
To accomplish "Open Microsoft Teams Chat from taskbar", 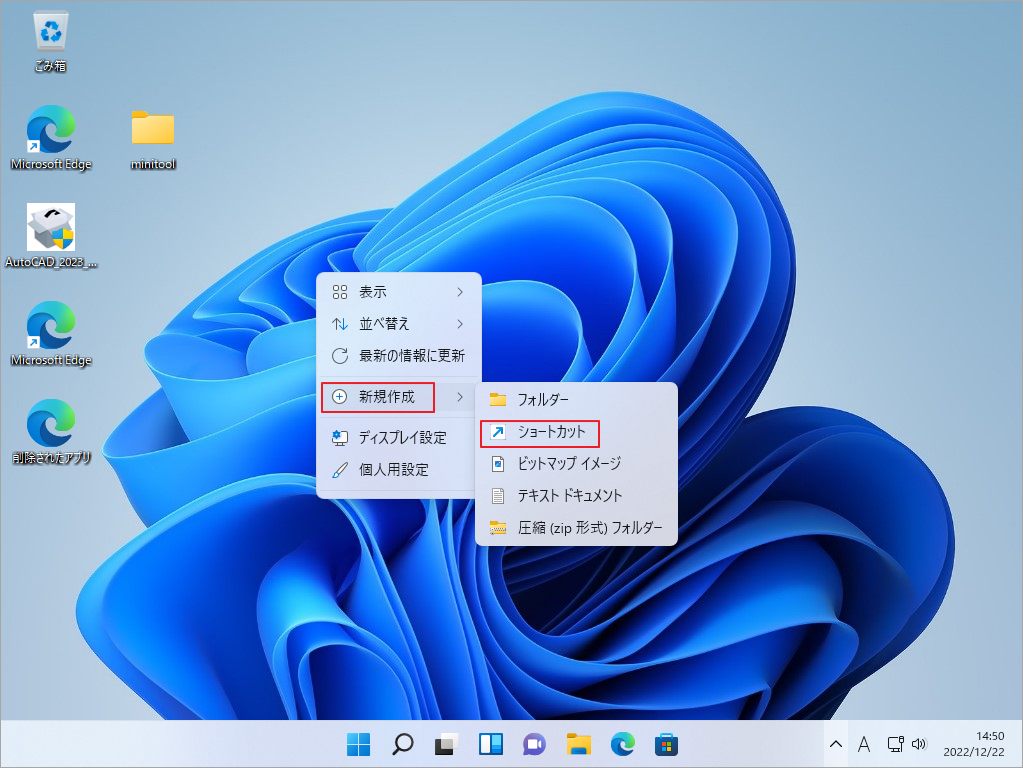I will tap(533, 745).
